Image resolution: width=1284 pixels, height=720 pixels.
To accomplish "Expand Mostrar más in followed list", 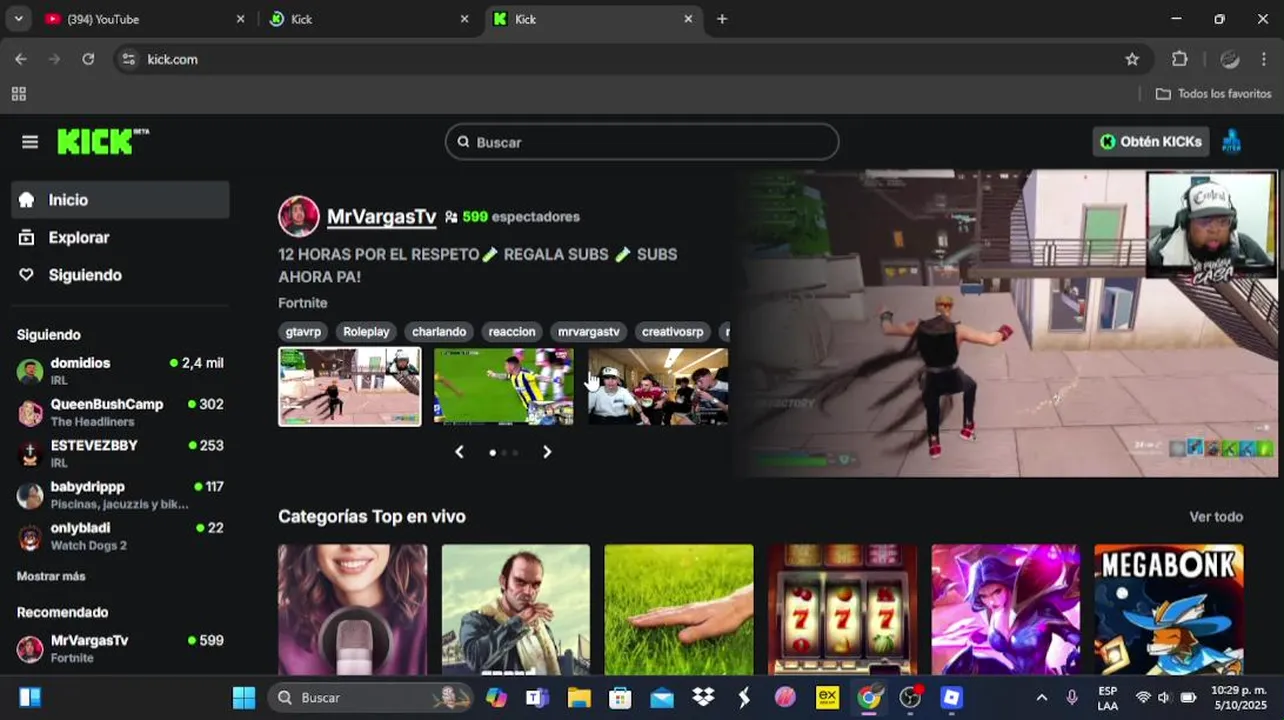I will [51, 576].
